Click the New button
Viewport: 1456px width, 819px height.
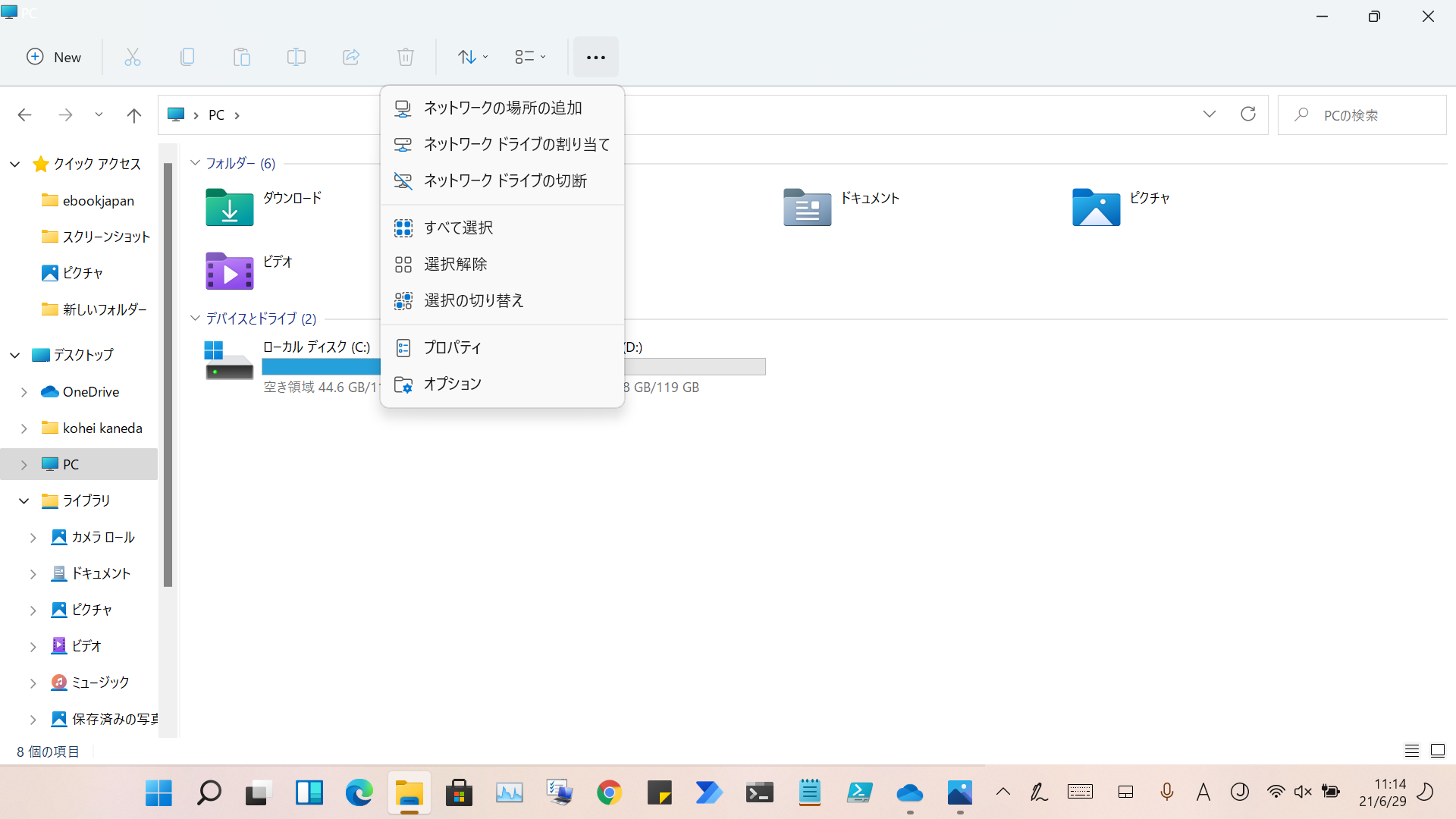point(54,57)
